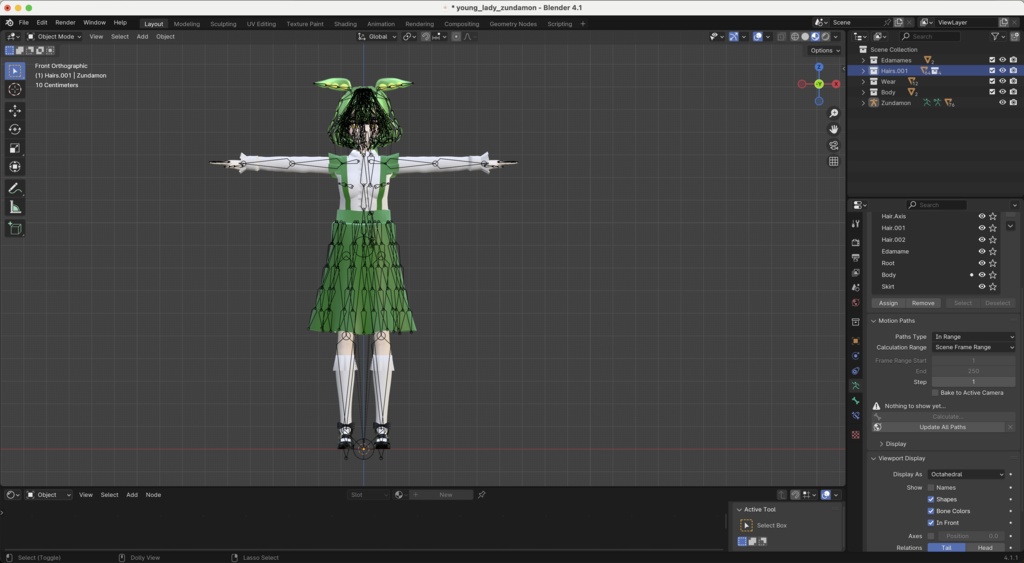Switch to rendered viewport shading
1024x563 pixels.
click(826, 37)
